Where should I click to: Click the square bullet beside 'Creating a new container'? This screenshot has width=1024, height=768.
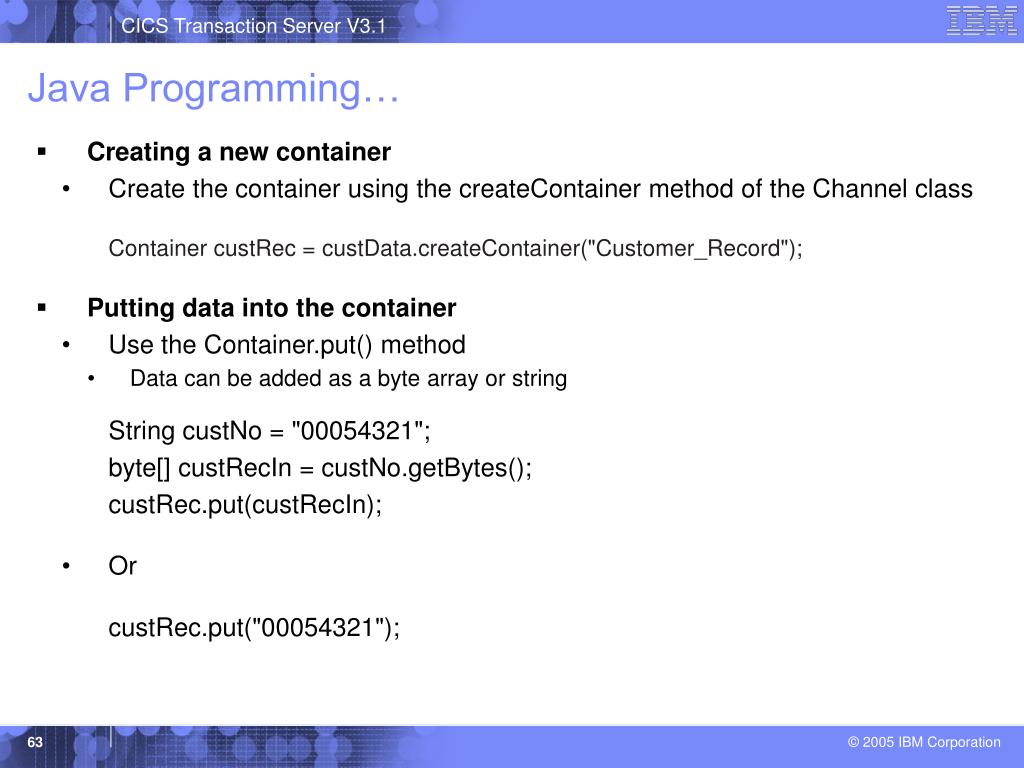42,152
